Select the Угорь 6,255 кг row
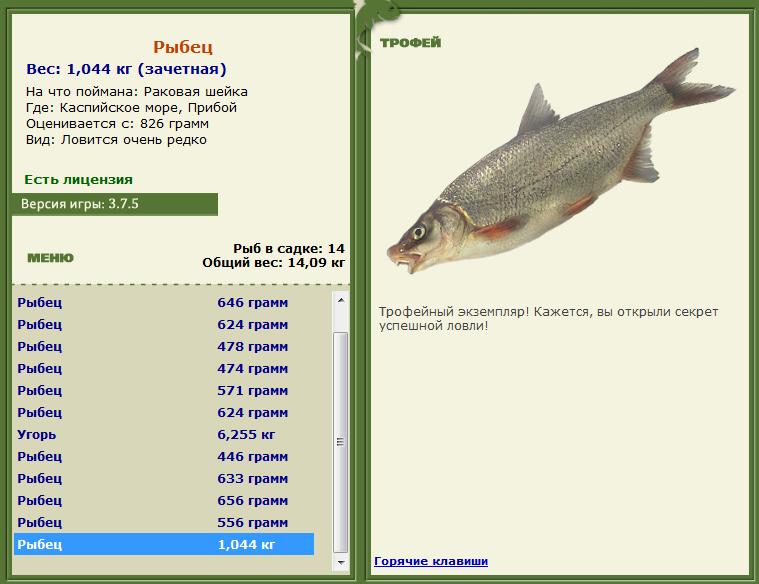Screen dimensions: 759x584 [164, 434]
